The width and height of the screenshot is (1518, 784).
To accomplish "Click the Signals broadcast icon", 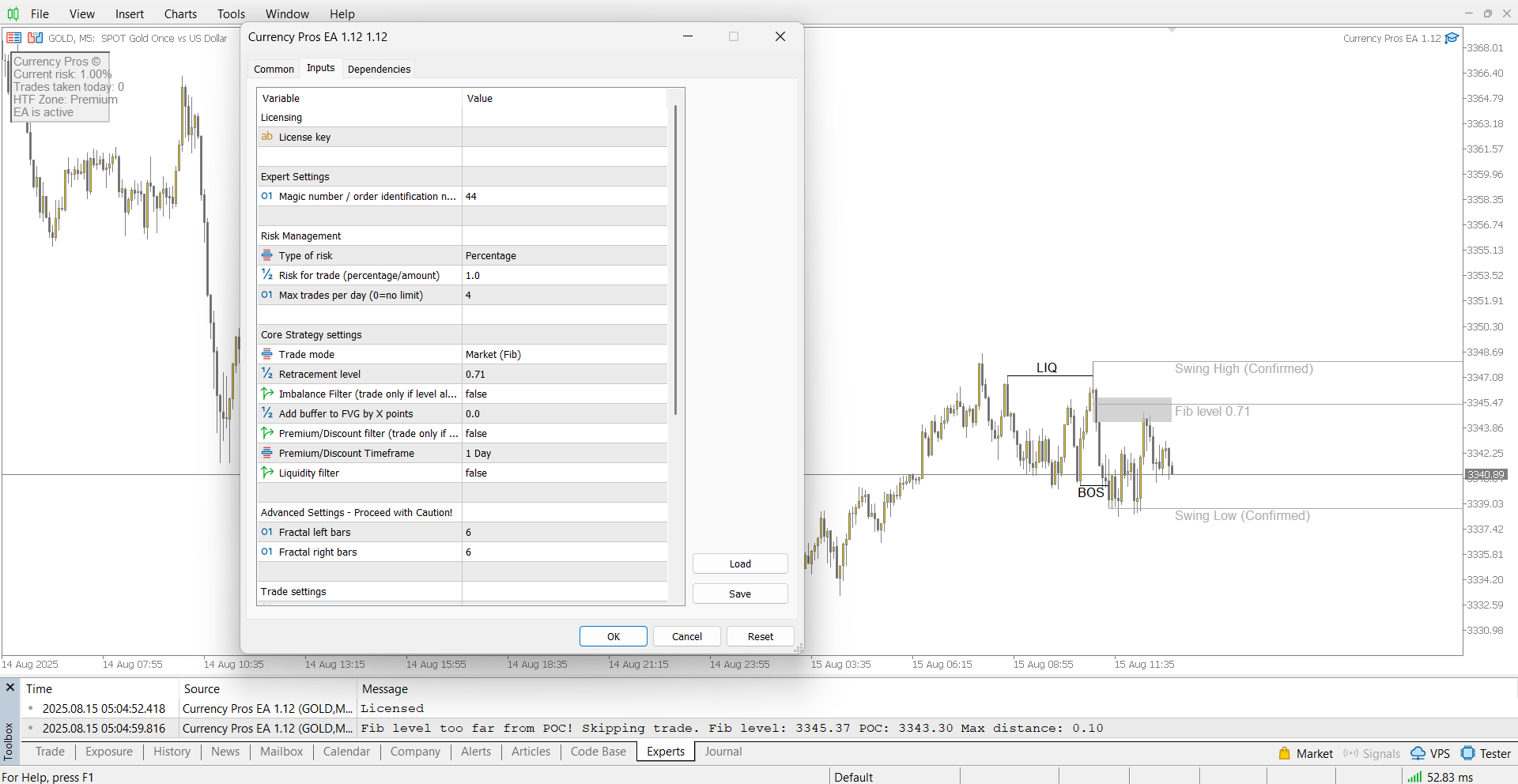I will coord(1351,753).
